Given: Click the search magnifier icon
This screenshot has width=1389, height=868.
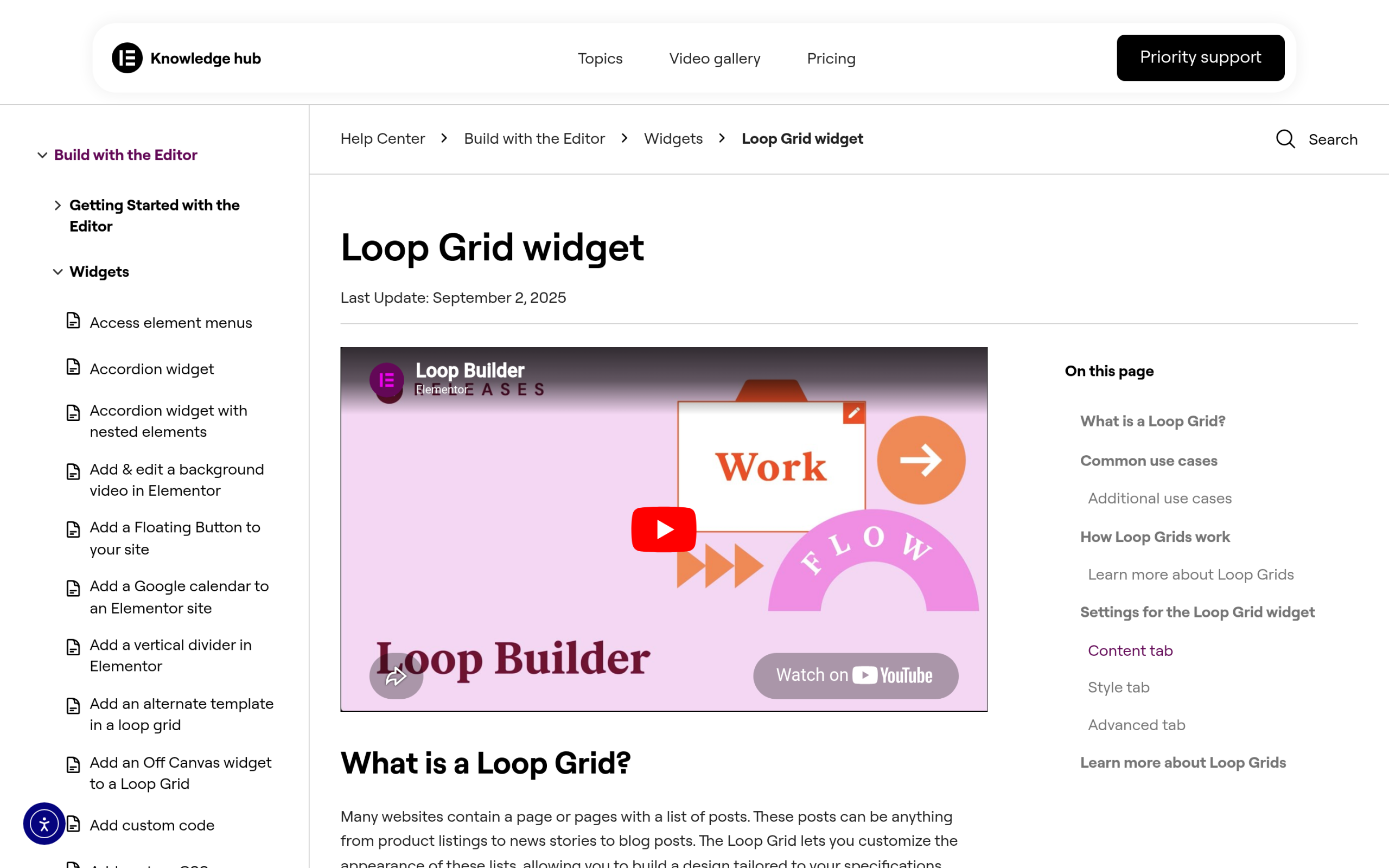Looking at the screenshot, I should [1285, 139].
